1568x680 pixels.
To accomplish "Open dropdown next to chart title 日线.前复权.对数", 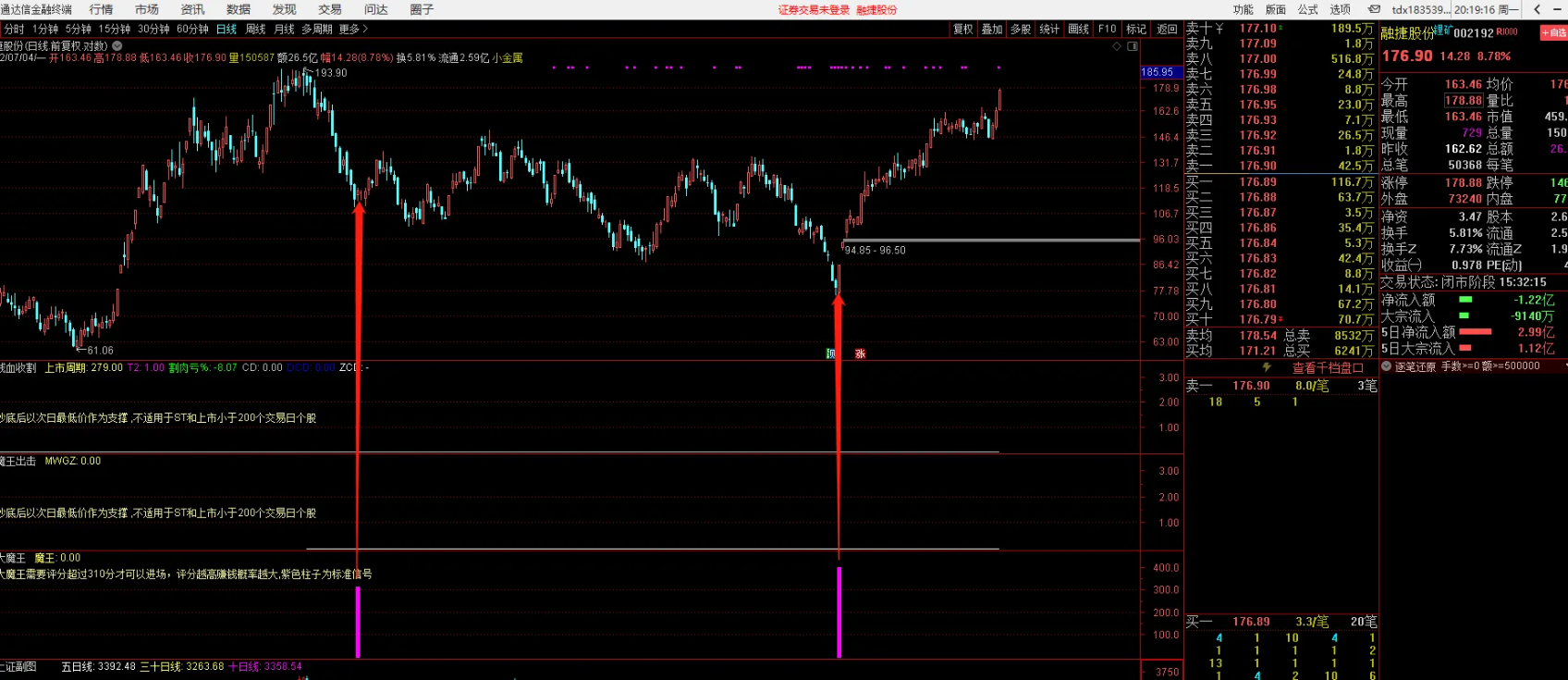I will (x=117, y=45).
